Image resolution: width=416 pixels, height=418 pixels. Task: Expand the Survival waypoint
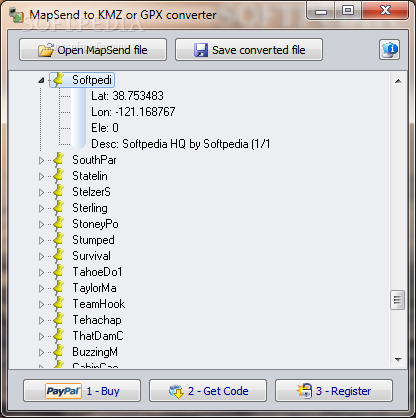41,256
